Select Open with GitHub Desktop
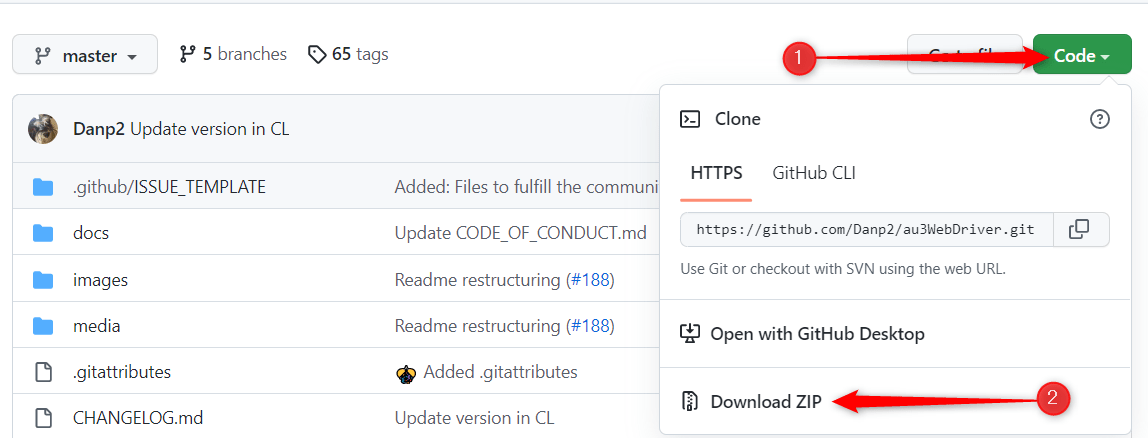1148x438 pixels. (816, 334)
